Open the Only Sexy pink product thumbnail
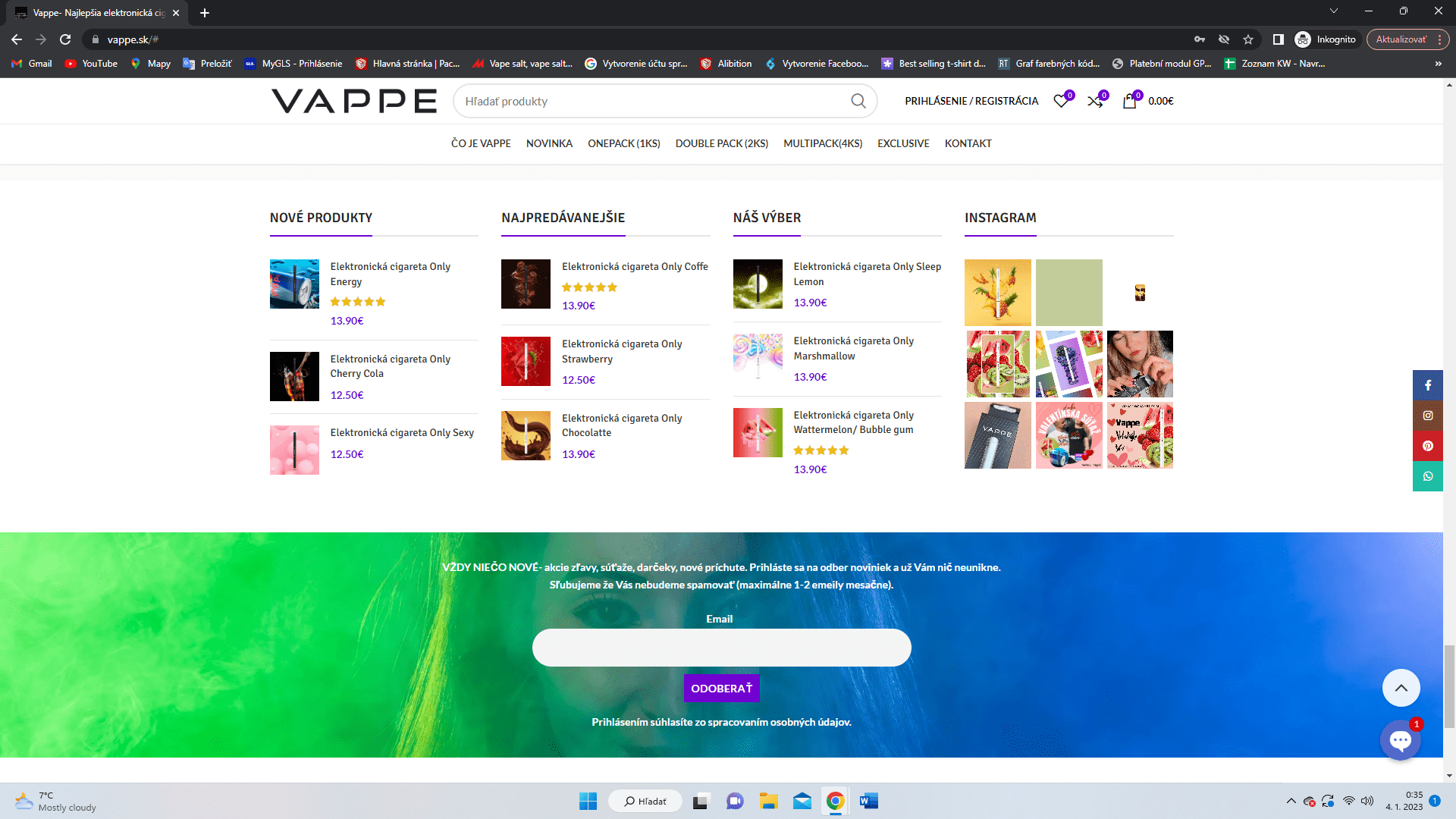Screen dimensions: 1456x819 click(x=294, y=450)
